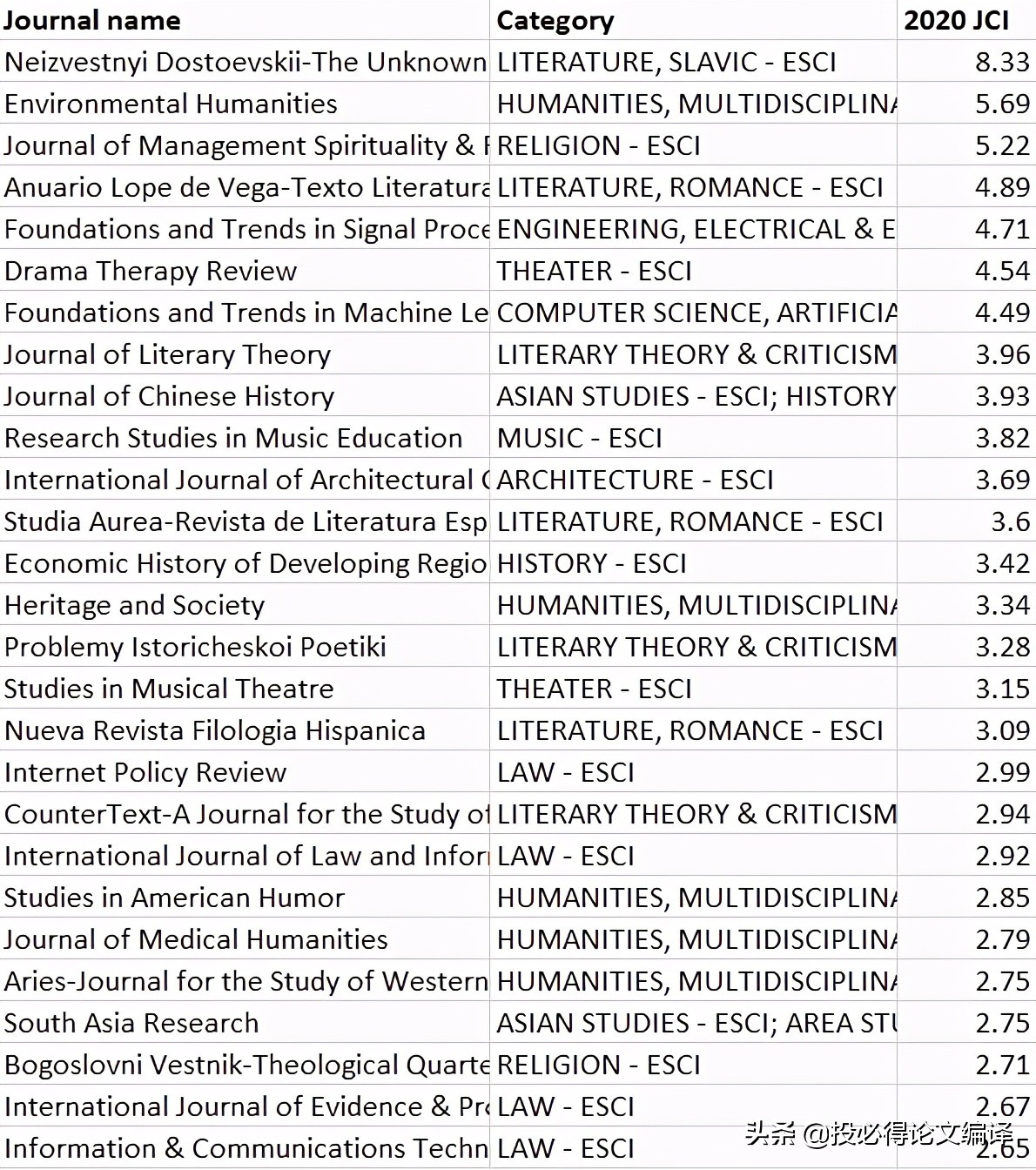Click the LITERATURE, SLAVIC - ESCI cell

pos(666,63)
